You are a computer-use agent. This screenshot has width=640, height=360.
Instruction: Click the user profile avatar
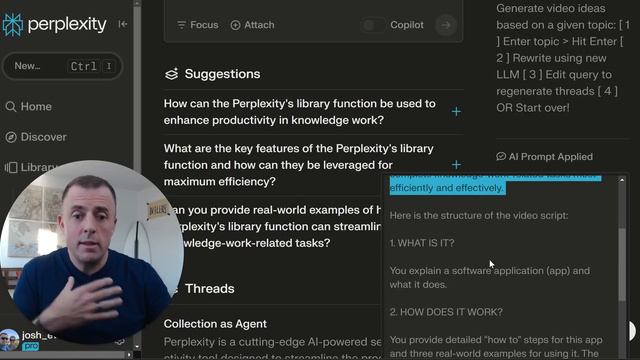pos(9,340)
